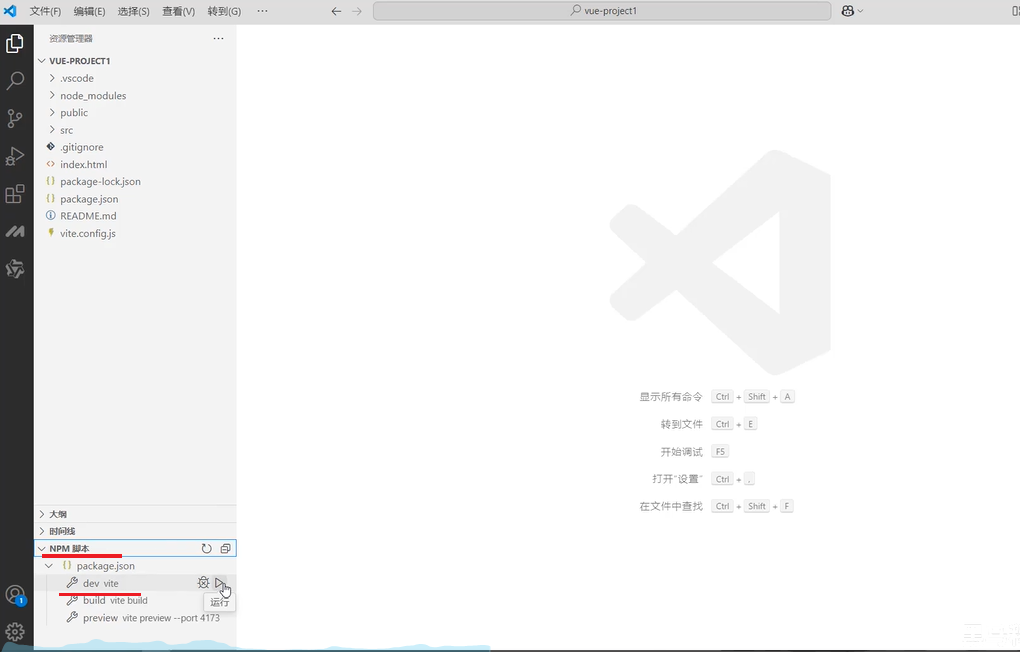
Task: Open the dropdown arrow next to Copilot icon
Action: tap(860, 11)
